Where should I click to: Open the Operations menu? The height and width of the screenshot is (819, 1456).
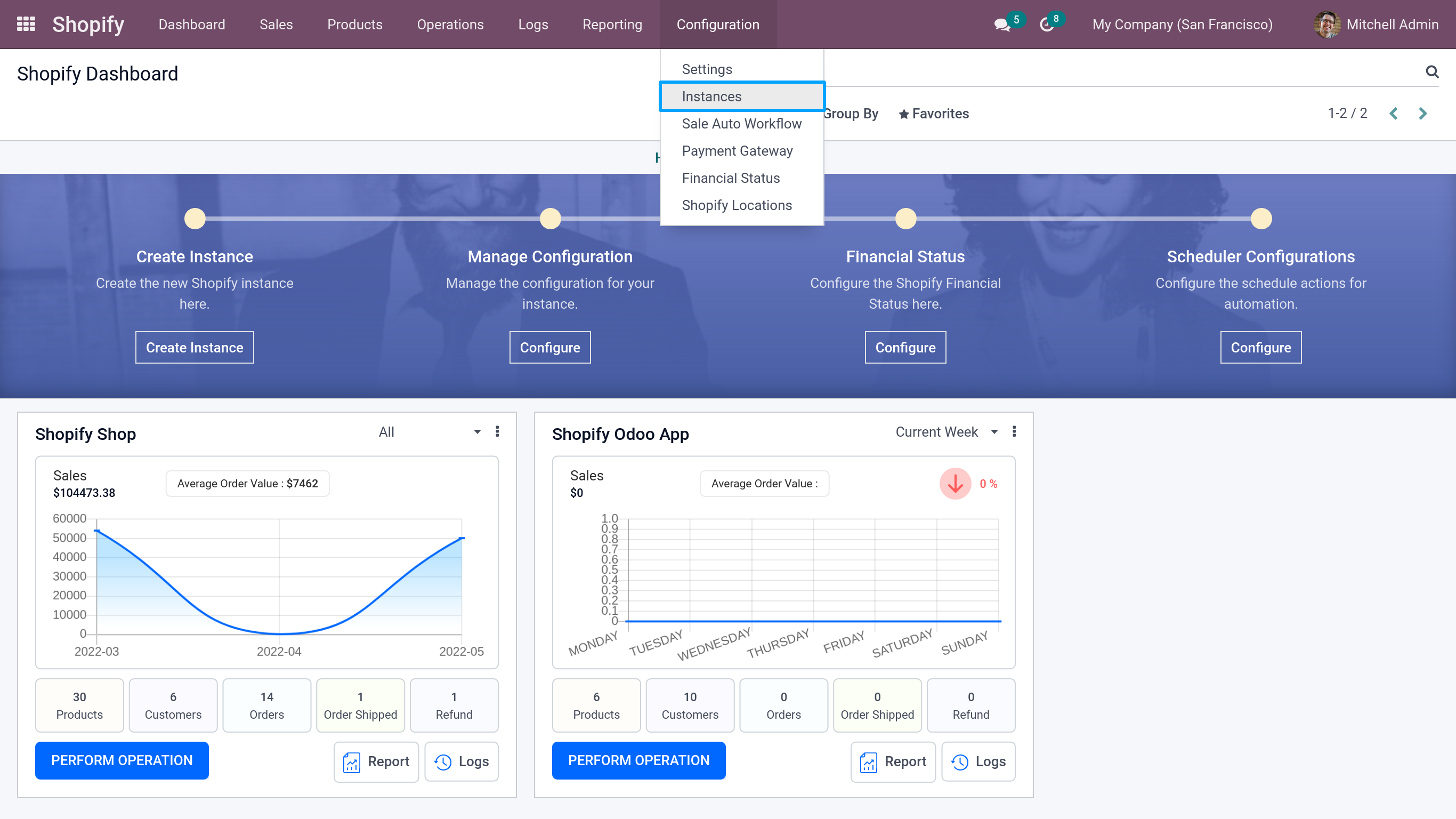450,25
